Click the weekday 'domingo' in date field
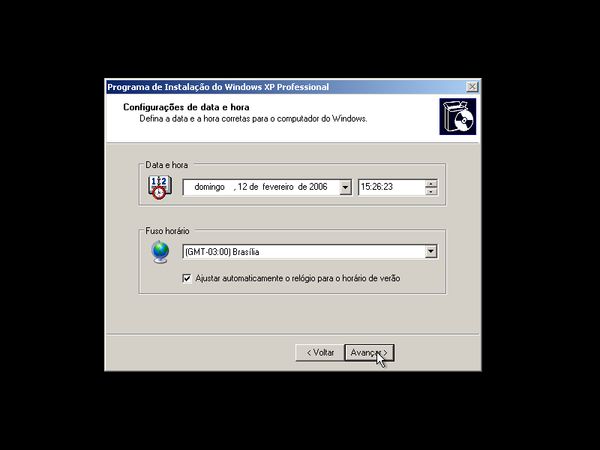 click(209, 187)
